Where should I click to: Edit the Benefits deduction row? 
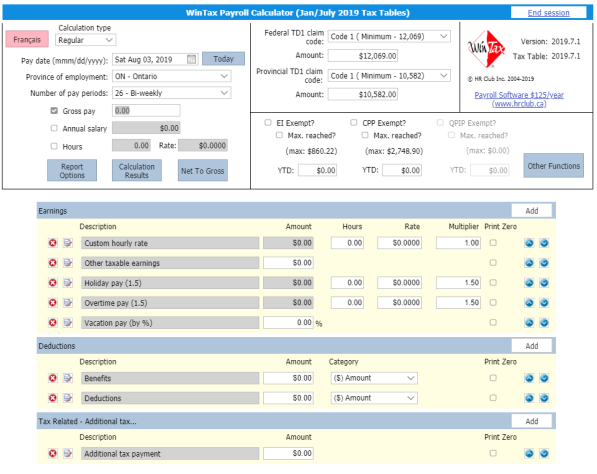point(68,378)
